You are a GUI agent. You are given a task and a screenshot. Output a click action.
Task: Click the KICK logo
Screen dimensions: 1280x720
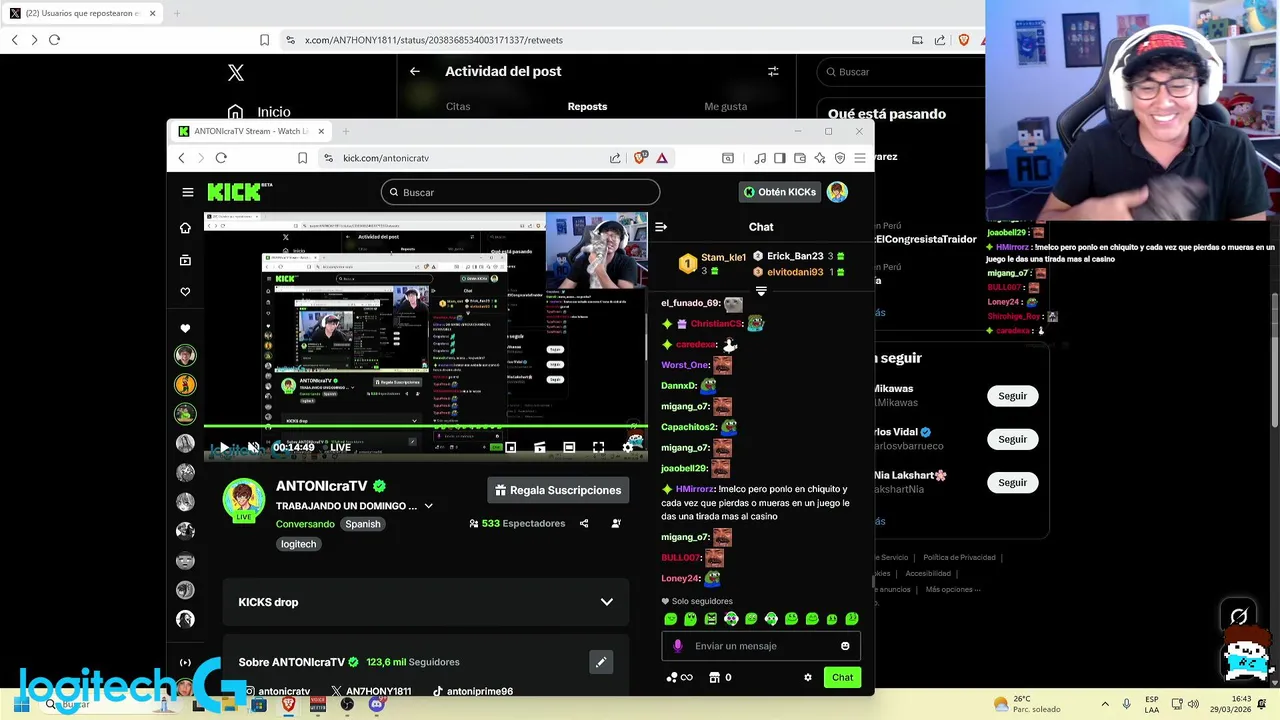239,192
